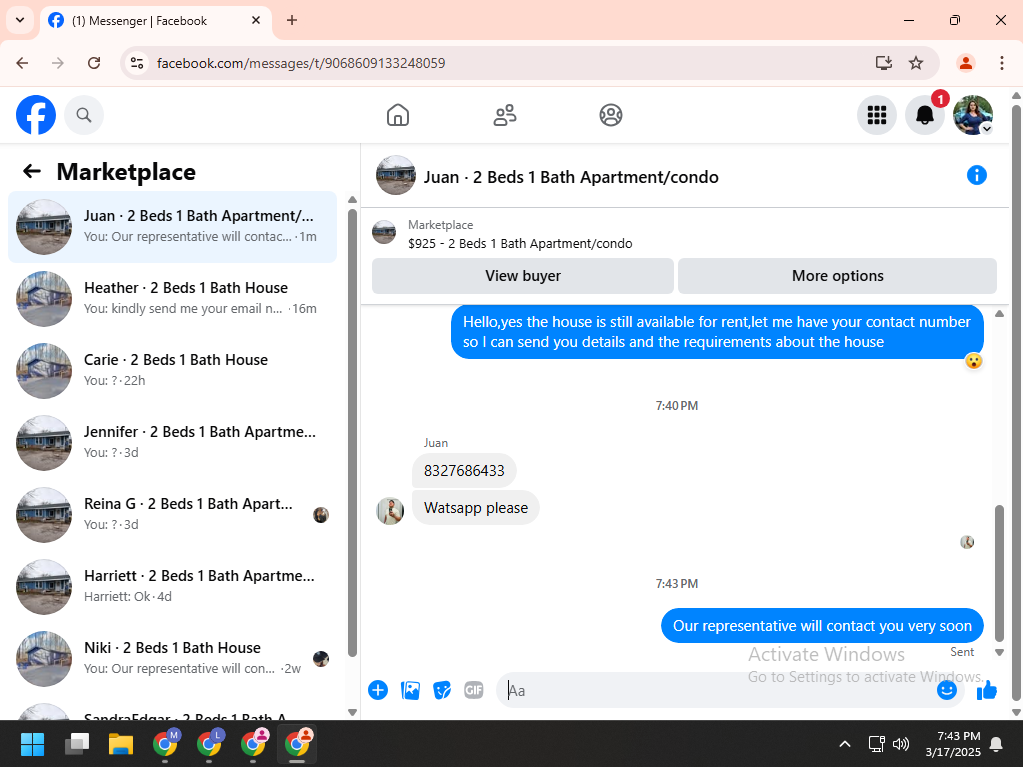Click Juan's listing thumbnail in chat header

pos(395,175)
